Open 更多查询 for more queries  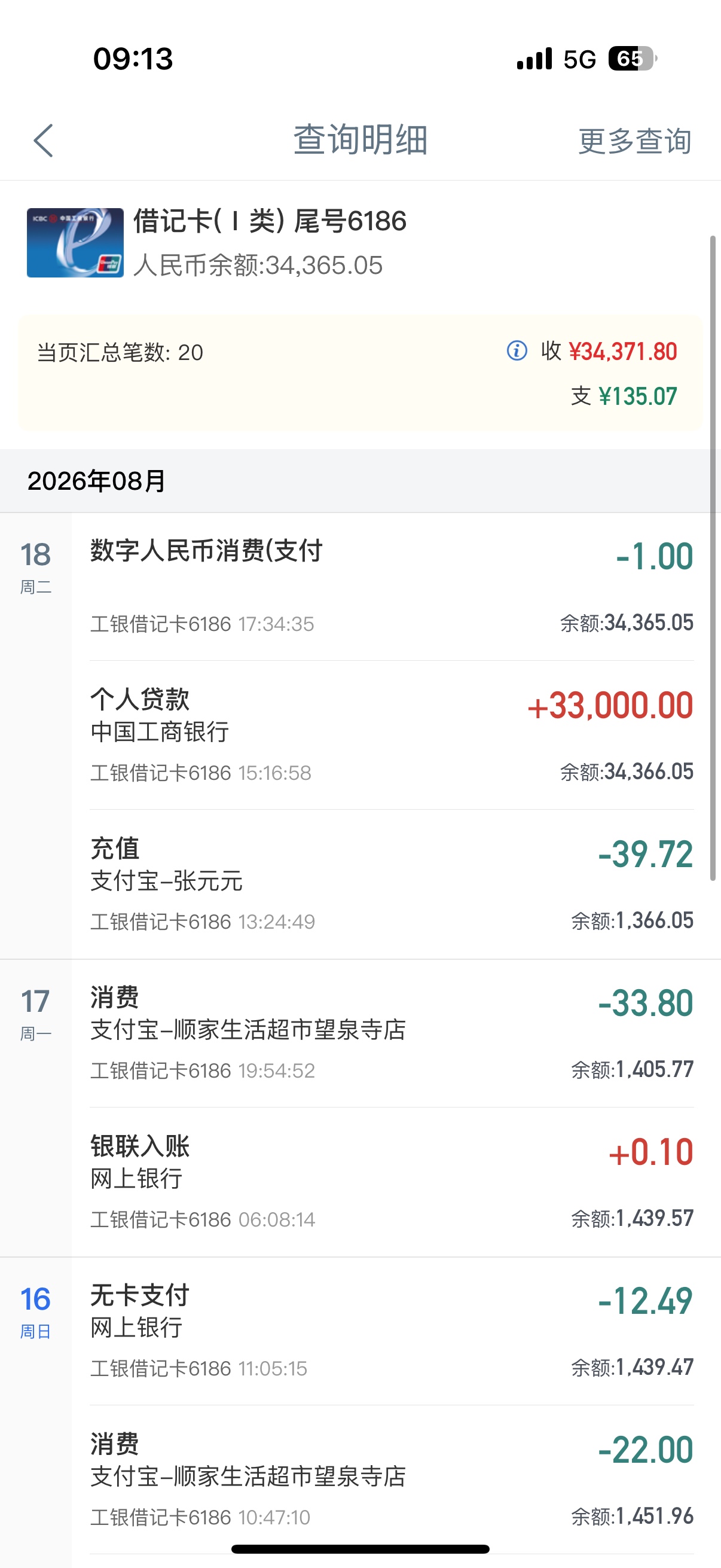point(634,141)
